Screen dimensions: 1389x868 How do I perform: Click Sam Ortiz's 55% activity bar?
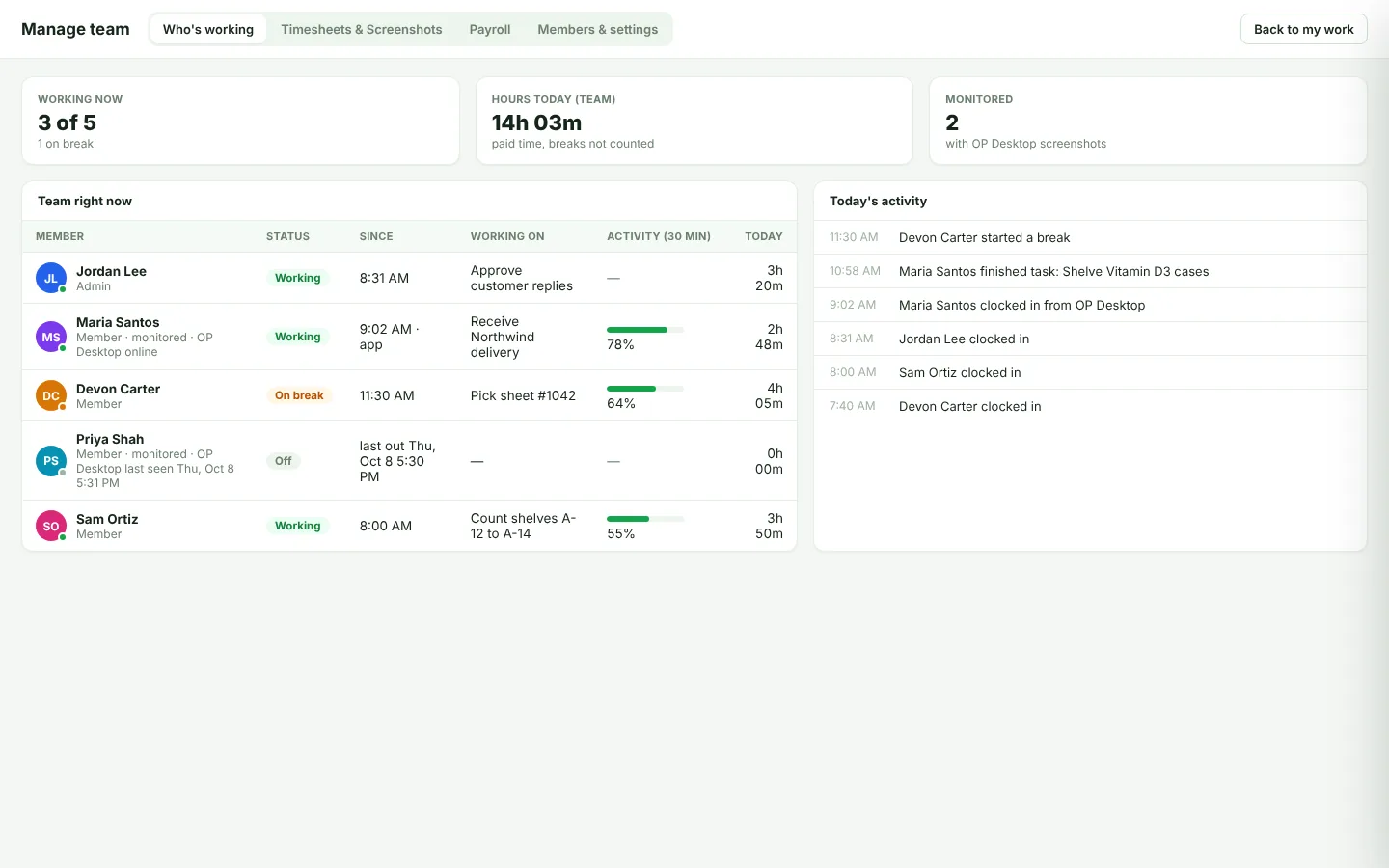coord(645,519)
